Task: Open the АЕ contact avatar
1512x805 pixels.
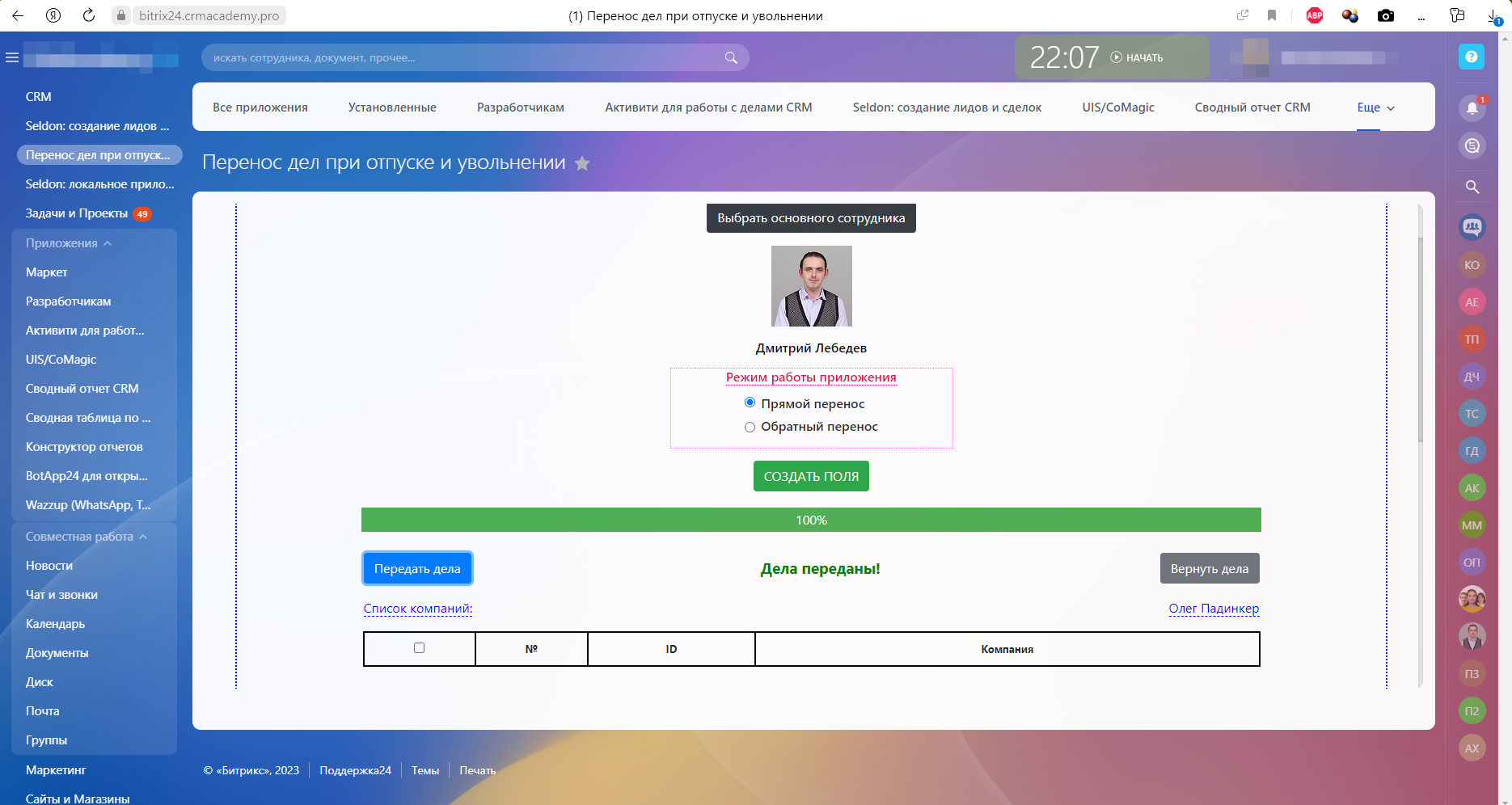Action: (x=1472, y=302)
